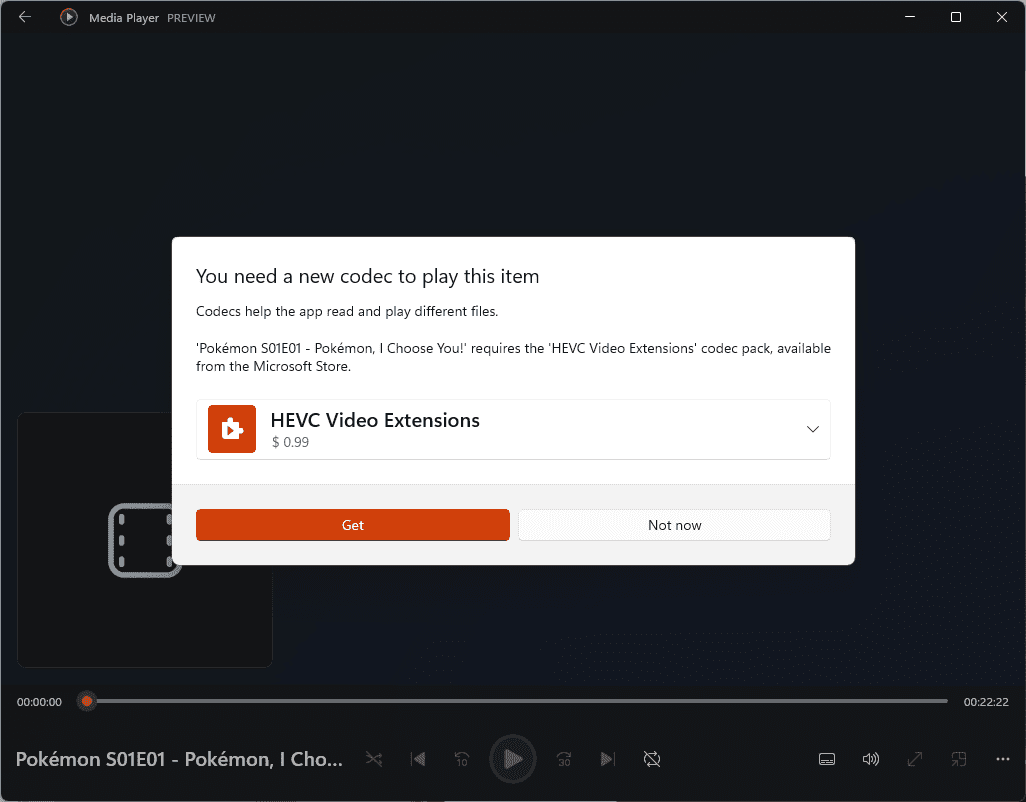Go to previous track
Viewport: 1026px width, 802px height.
pos(418,759)
